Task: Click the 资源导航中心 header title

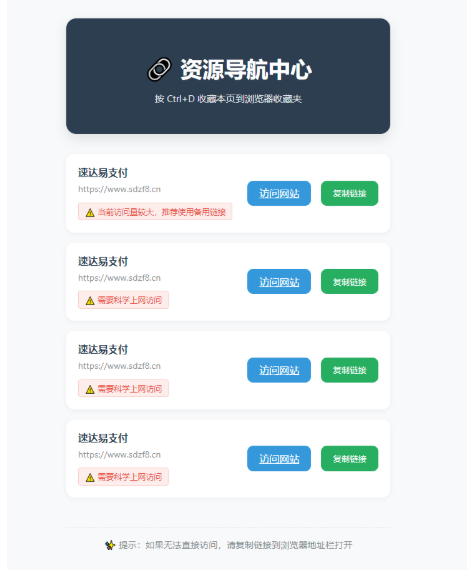Action: [246, 69]
